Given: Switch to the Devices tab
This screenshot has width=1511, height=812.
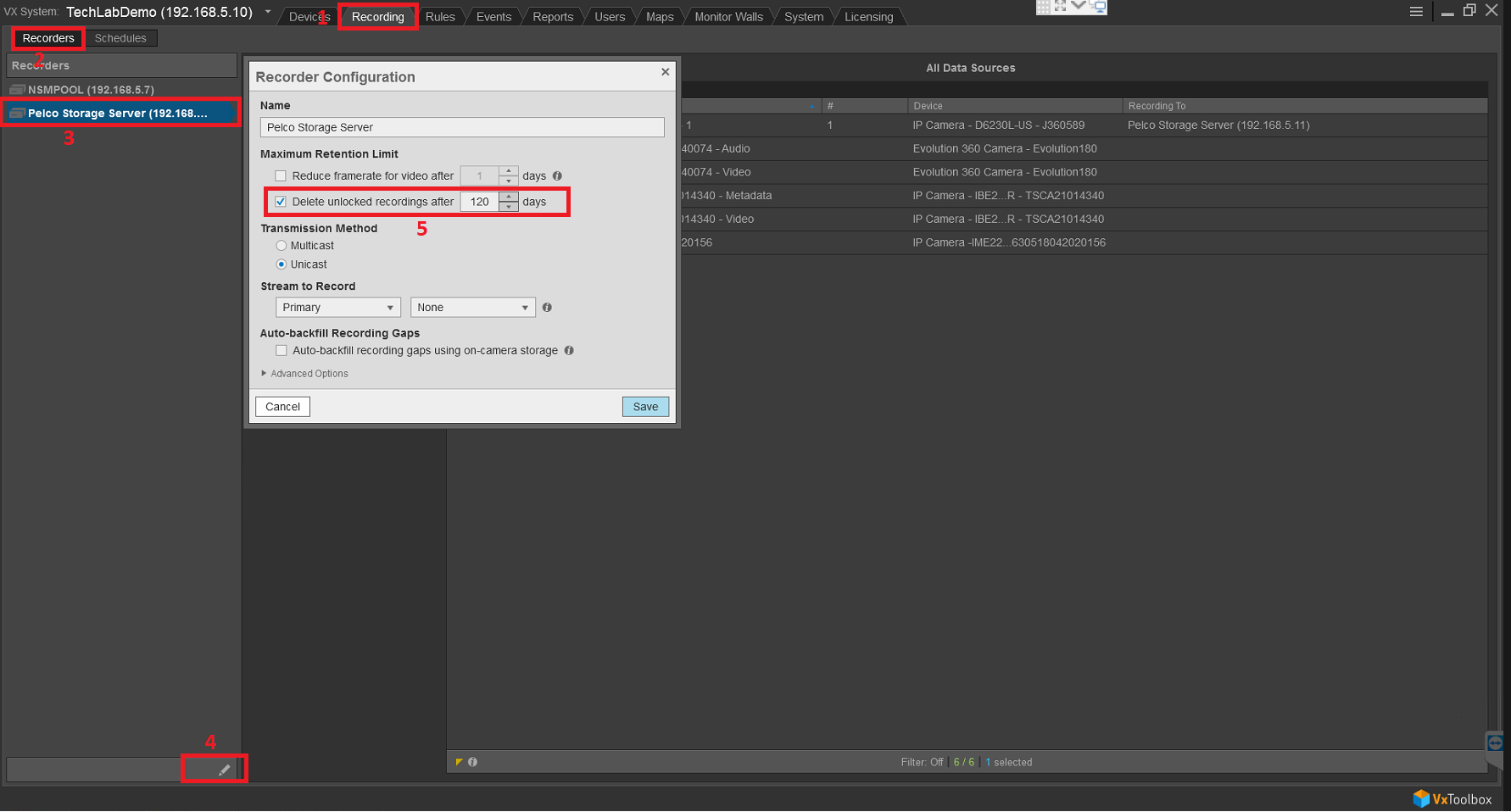Looking at the screenshot, I should [x=309, y=17].
